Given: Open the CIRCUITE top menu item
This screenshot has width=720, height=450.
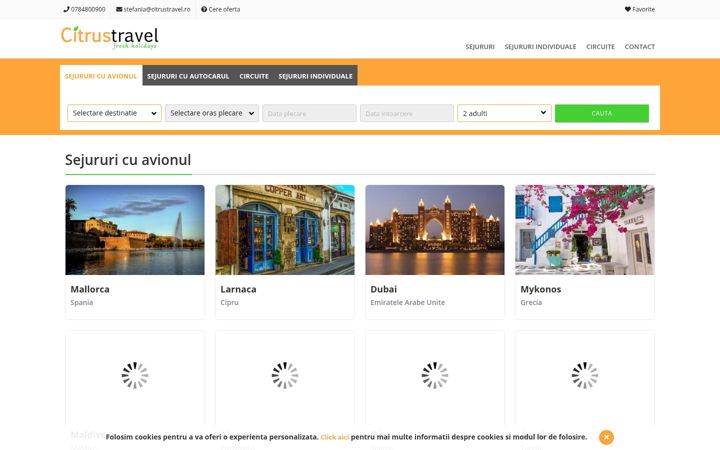Looking at the screenshot, I should 600,47.
